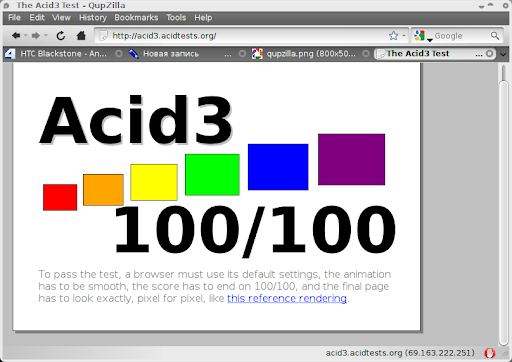
Task: Open the home page icon
Action: click(81, 35)
